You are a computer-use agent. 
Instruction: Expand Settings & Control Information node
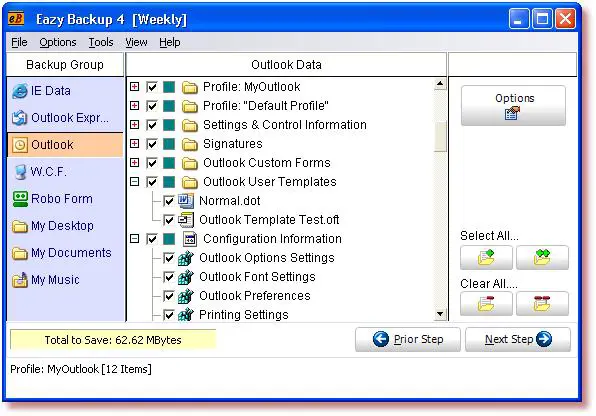tap(135, 125)
